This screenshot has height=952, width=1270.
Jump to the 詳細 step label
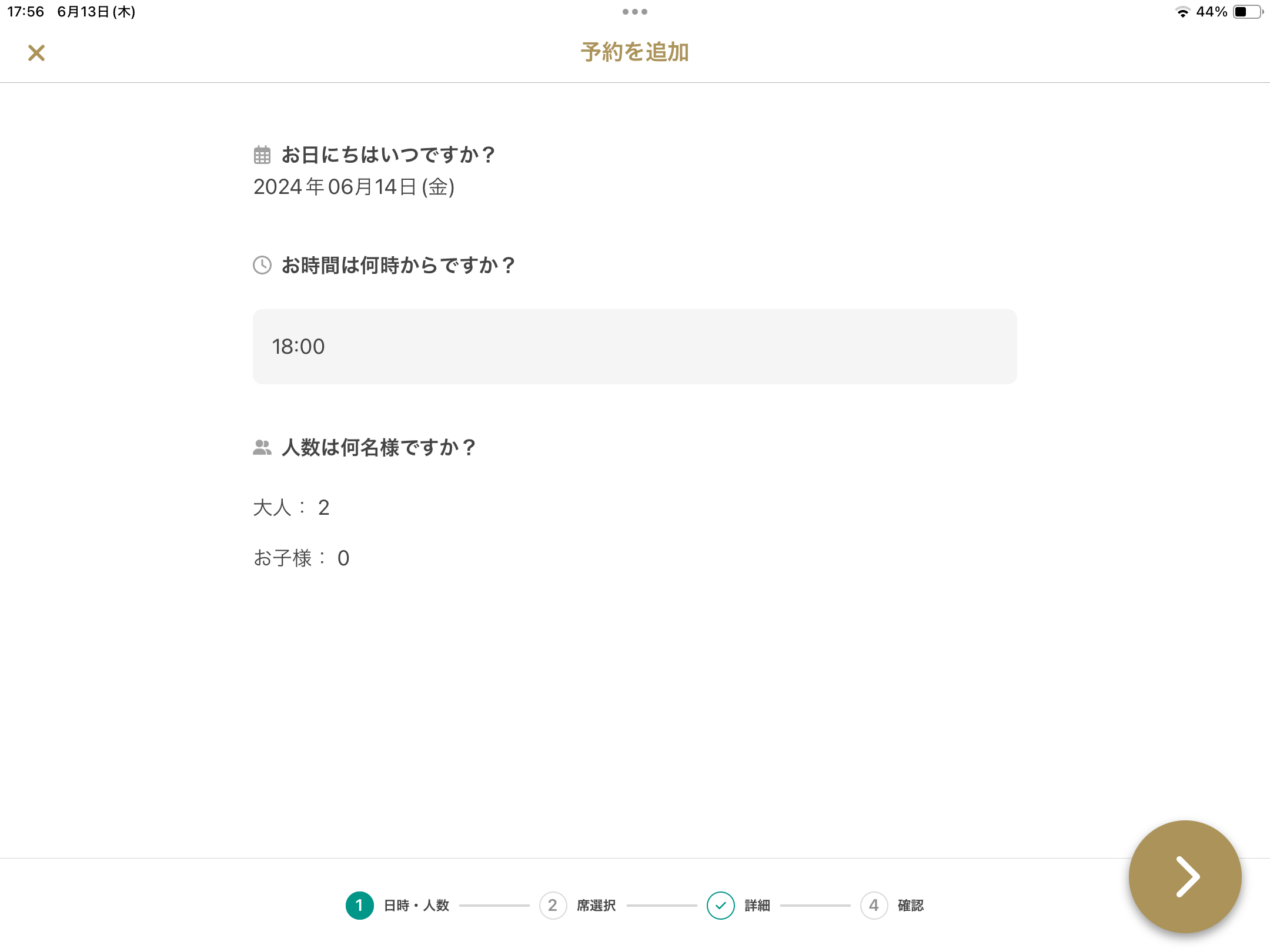(x=757, y=906)
